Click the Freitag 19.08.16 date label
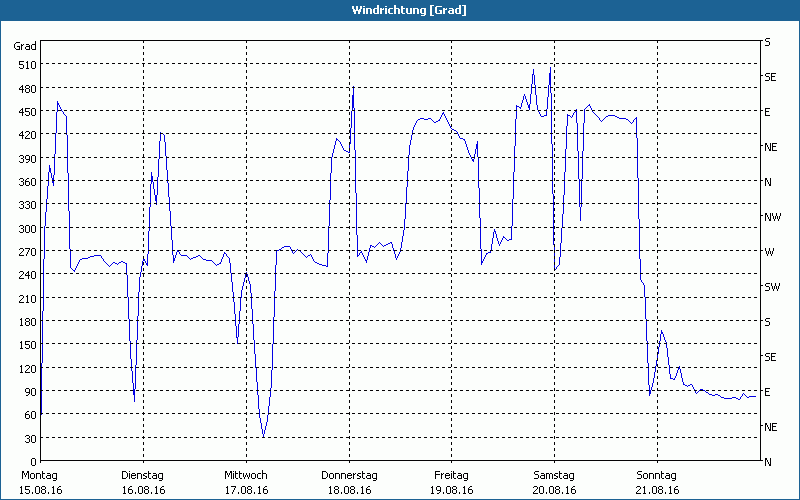800x500 pixels. point(451,482)
